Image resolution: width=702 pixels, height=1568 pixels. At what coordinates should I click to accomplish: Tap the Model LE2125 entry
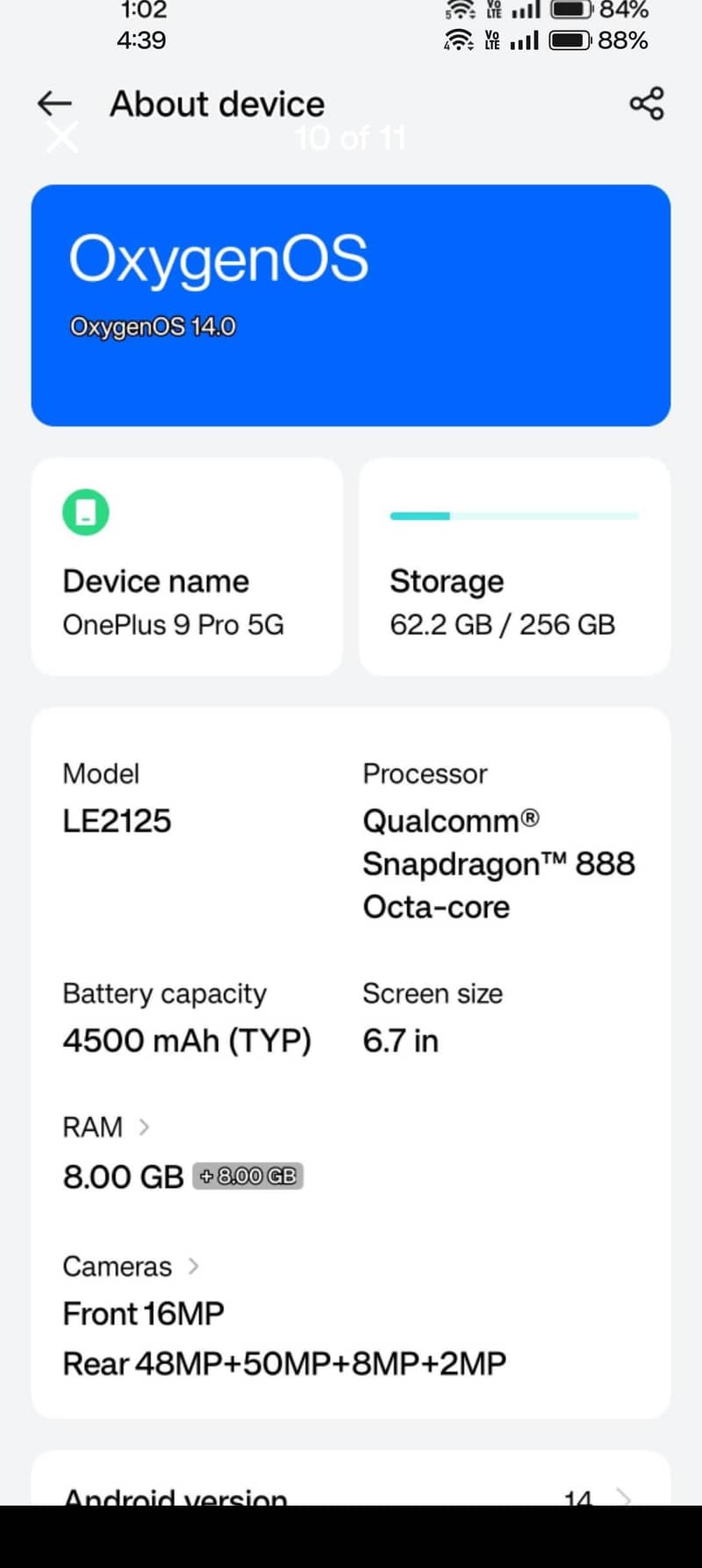click(117, 799)
